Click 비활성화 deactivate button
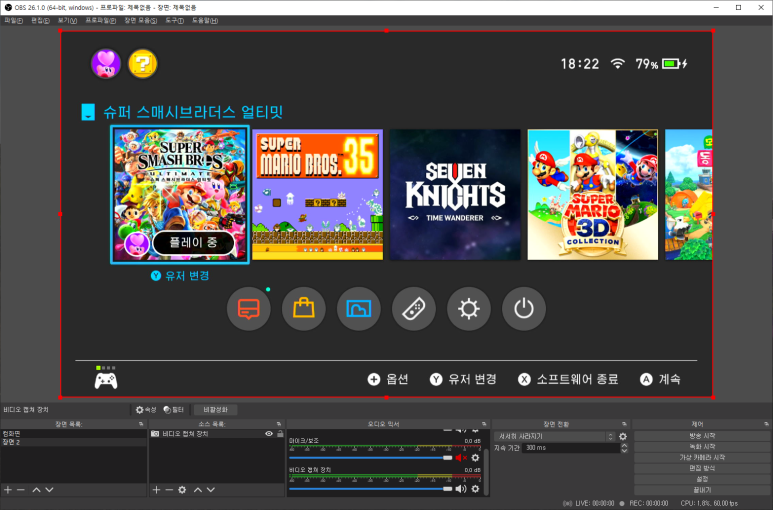 (215, 409)
